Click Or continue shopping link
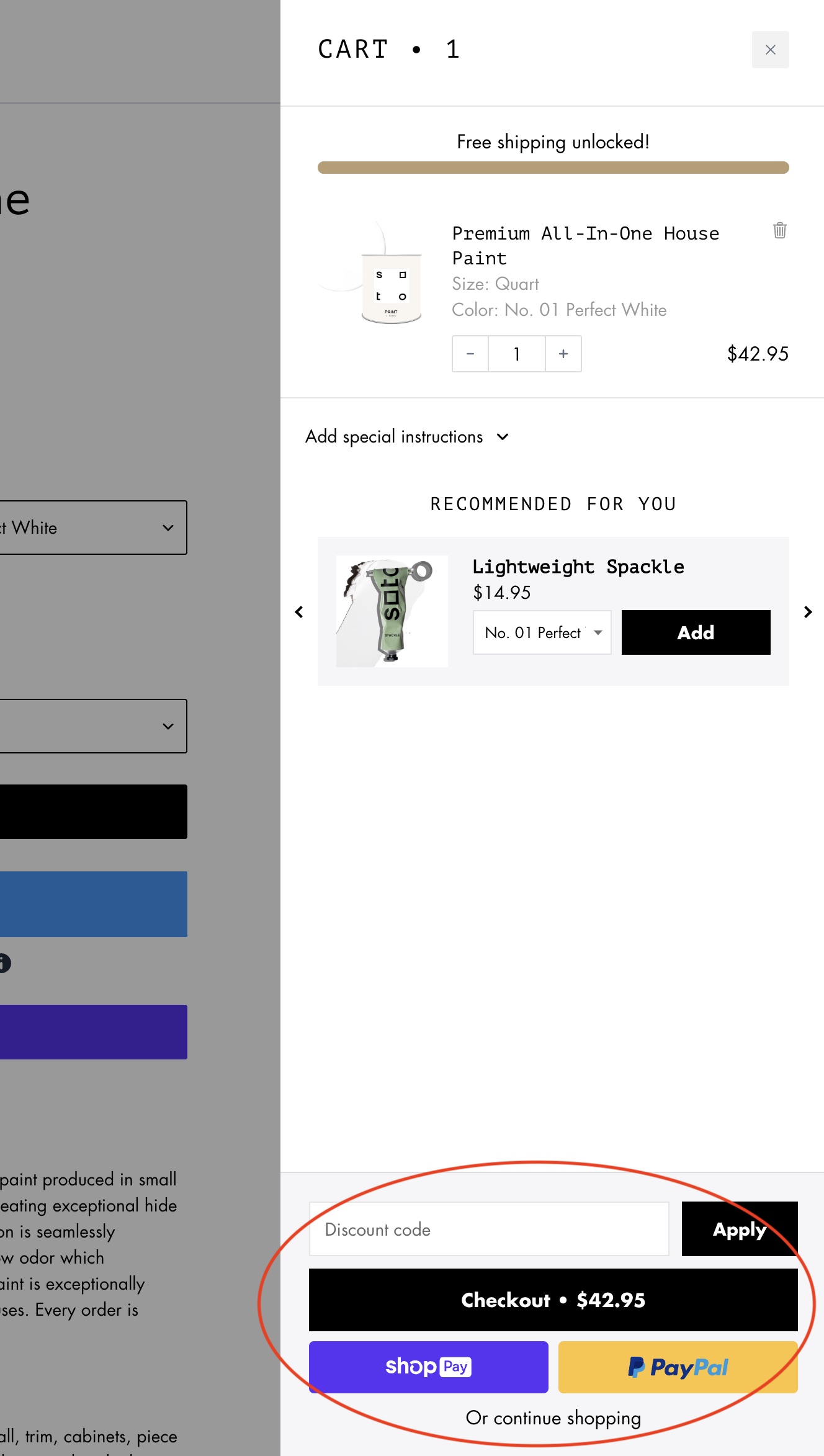This screenshot has height=1456, width=824. (553, 1418)
